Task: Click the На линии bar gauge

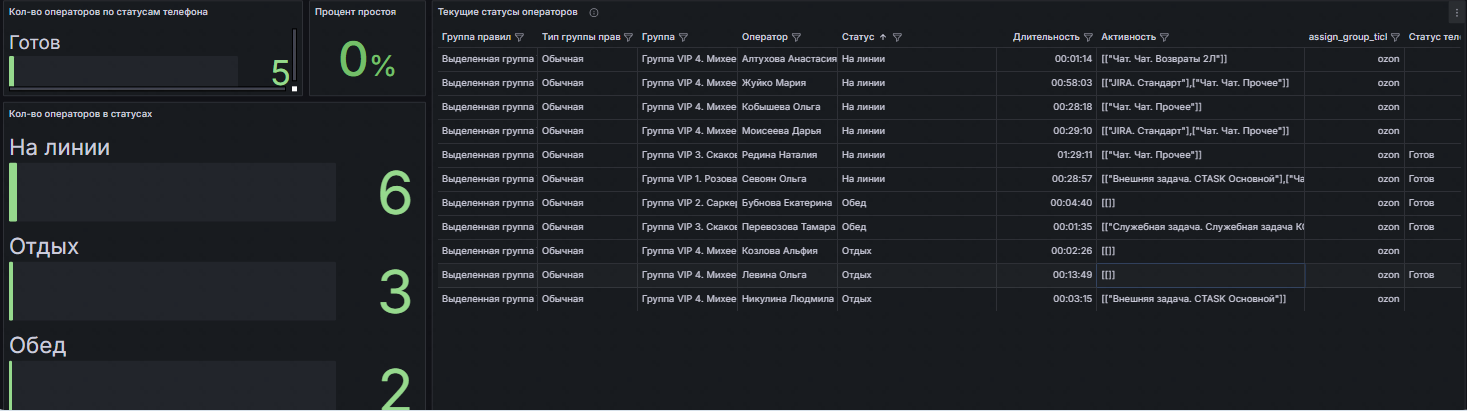Action: 172,192
